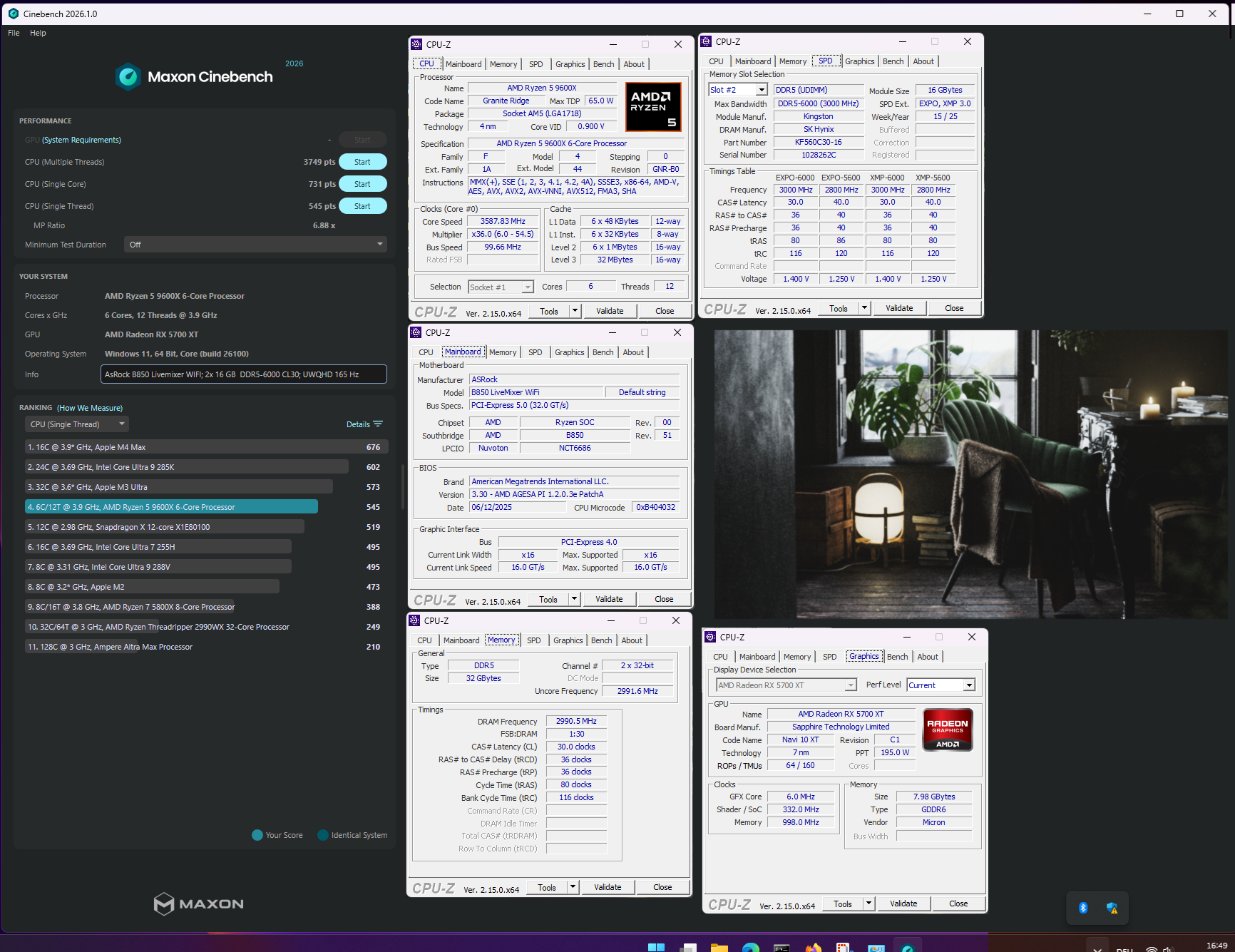
Task: Switch to Mainboard tab in CPU-Z Graphics window
Action: tap(757, 657)
